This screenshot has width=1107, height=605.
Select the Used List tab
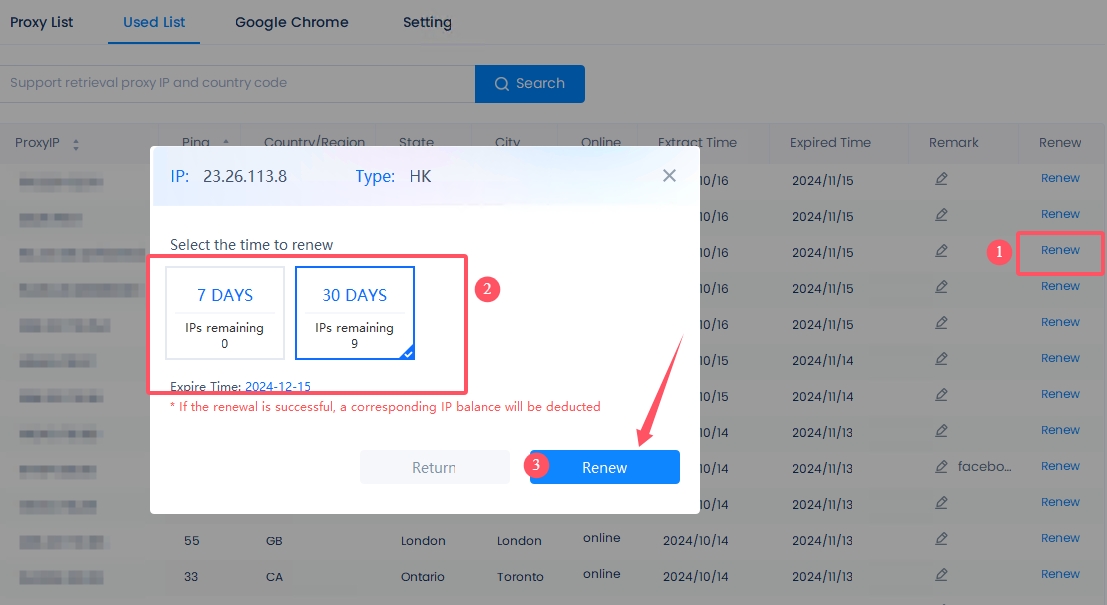point(154,22)
